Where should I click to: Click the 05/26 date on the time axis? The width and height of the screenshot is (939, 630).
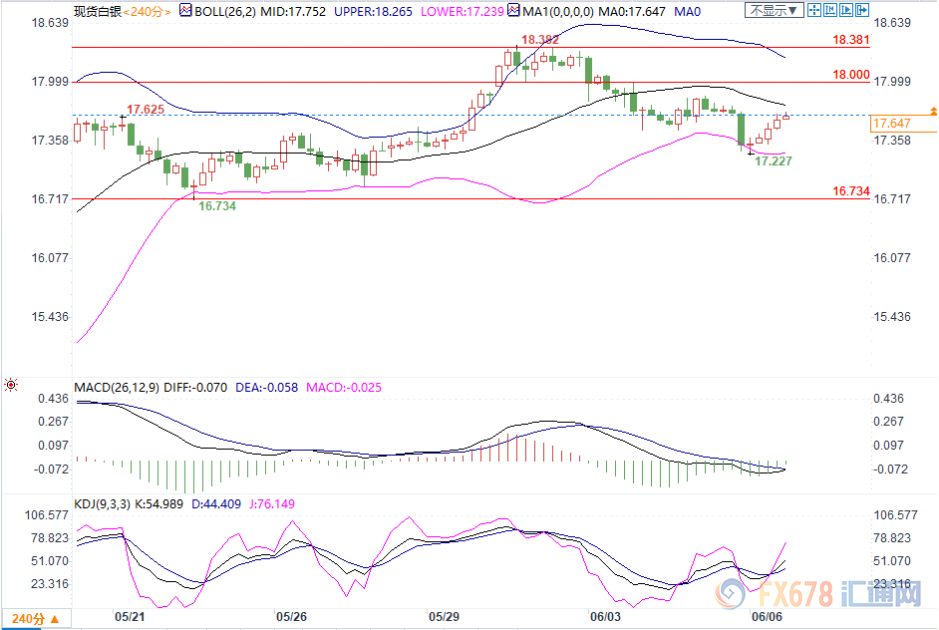coord(292,617)
